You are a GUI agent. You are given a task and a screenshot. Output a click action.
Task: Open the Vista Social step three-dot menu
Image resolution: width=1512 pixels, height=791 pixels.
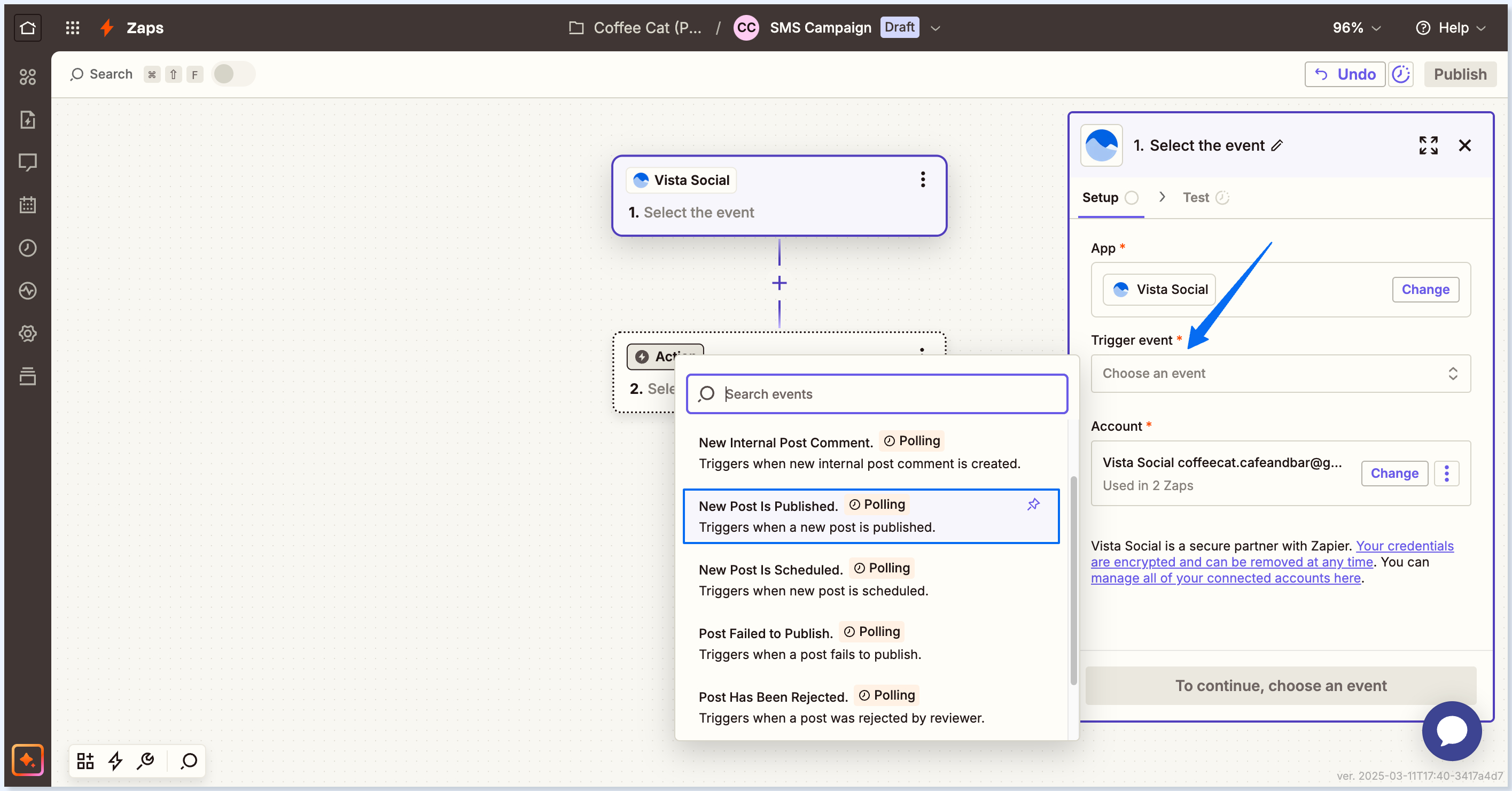click(x=923, y=180)
